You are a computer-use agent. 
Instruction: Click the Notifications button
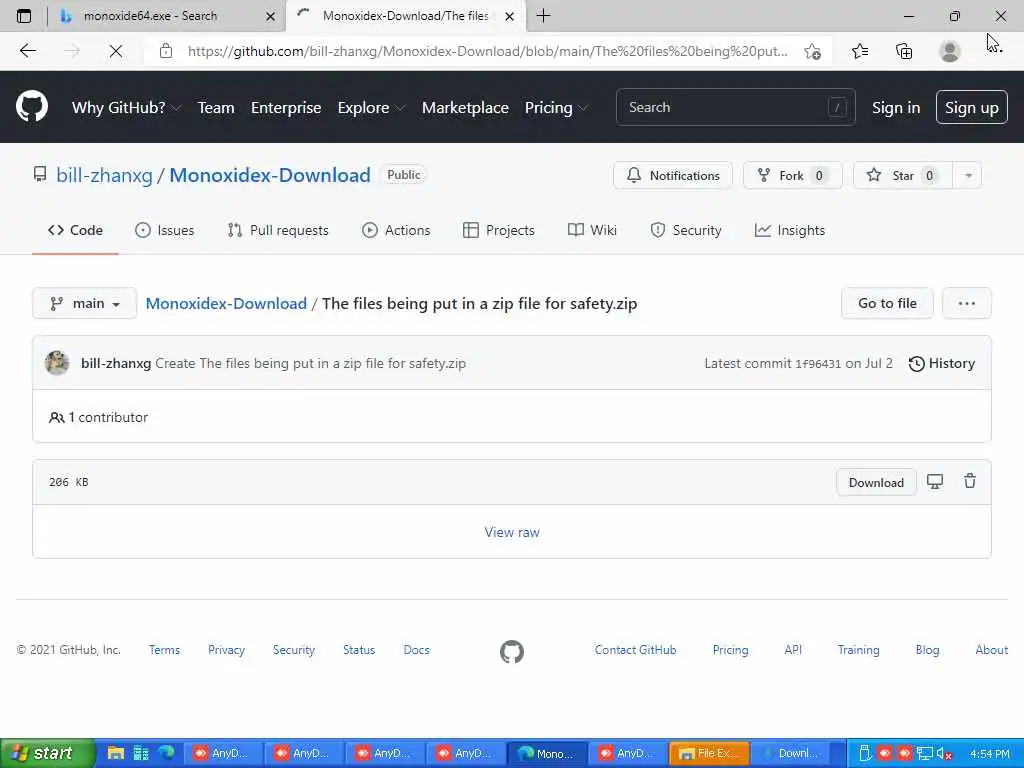pos(673,176)
